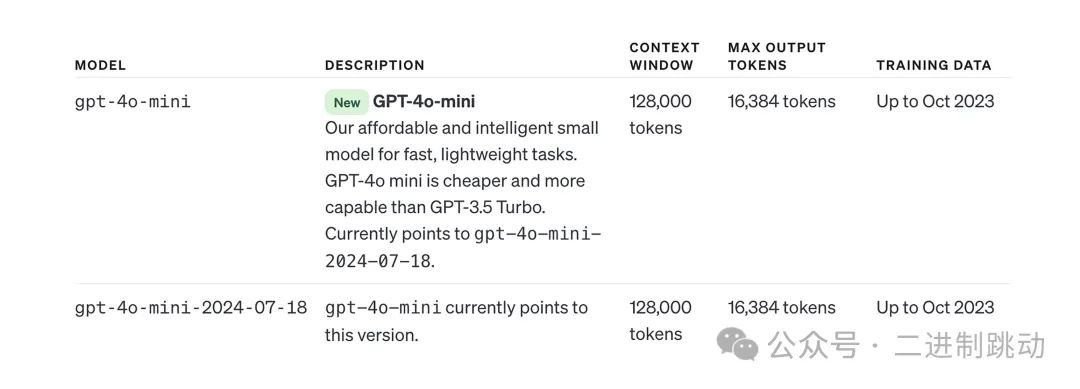Click gpt-4o-mini code text in second row description

[x=383, y=307]
